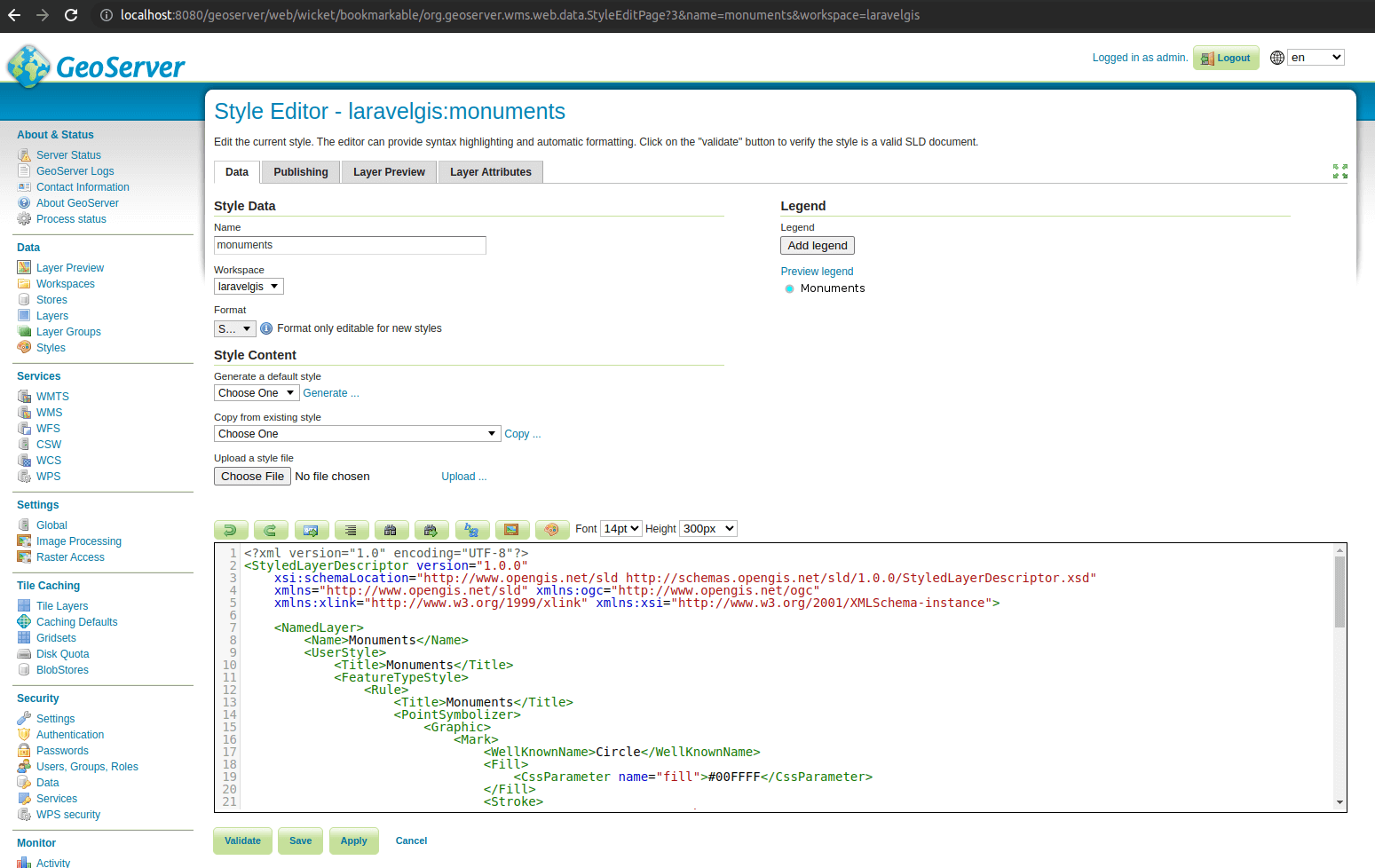Click the Server Status sidebar icon

pyautogui.click(x=24, y=155)
